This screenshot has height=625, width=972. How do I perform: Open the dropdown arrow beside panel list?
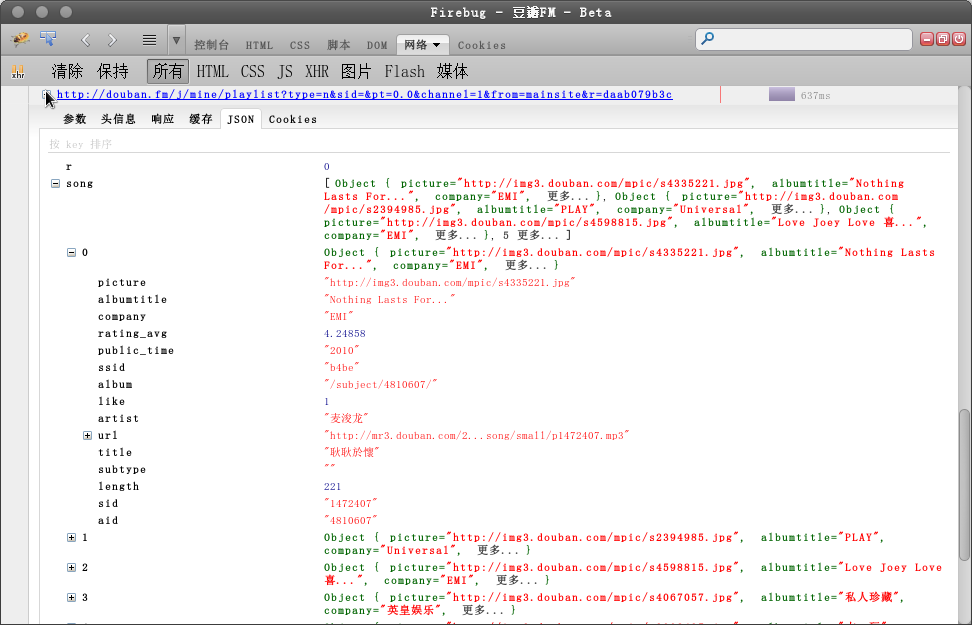tap(176, 41)
